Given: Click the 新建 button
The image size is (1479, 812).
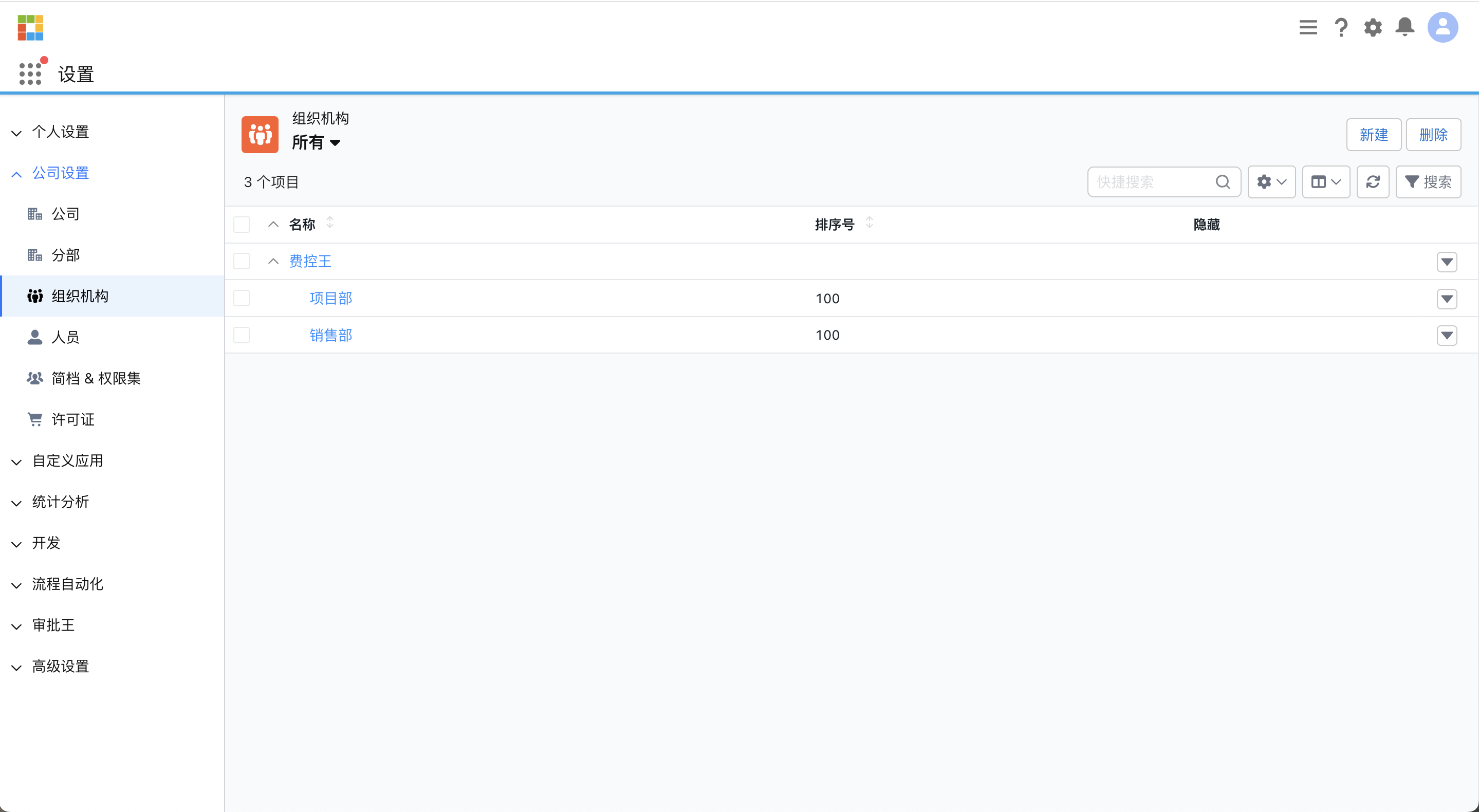Looking at the screenshot, I should 1373,135.
